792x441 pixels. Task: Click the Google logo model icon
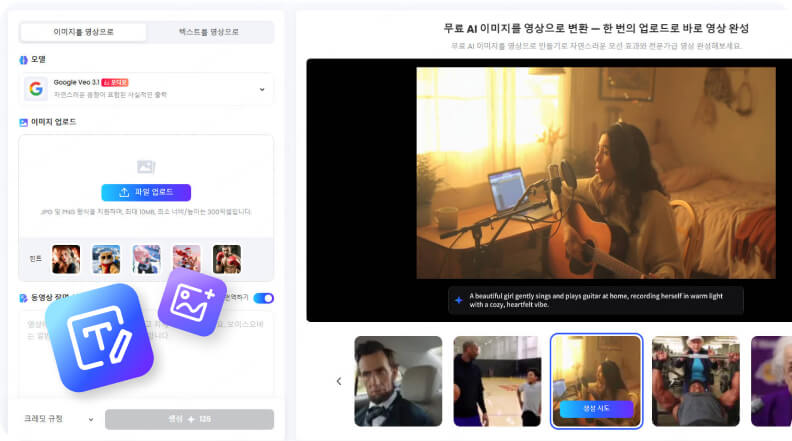coord(36,89)
